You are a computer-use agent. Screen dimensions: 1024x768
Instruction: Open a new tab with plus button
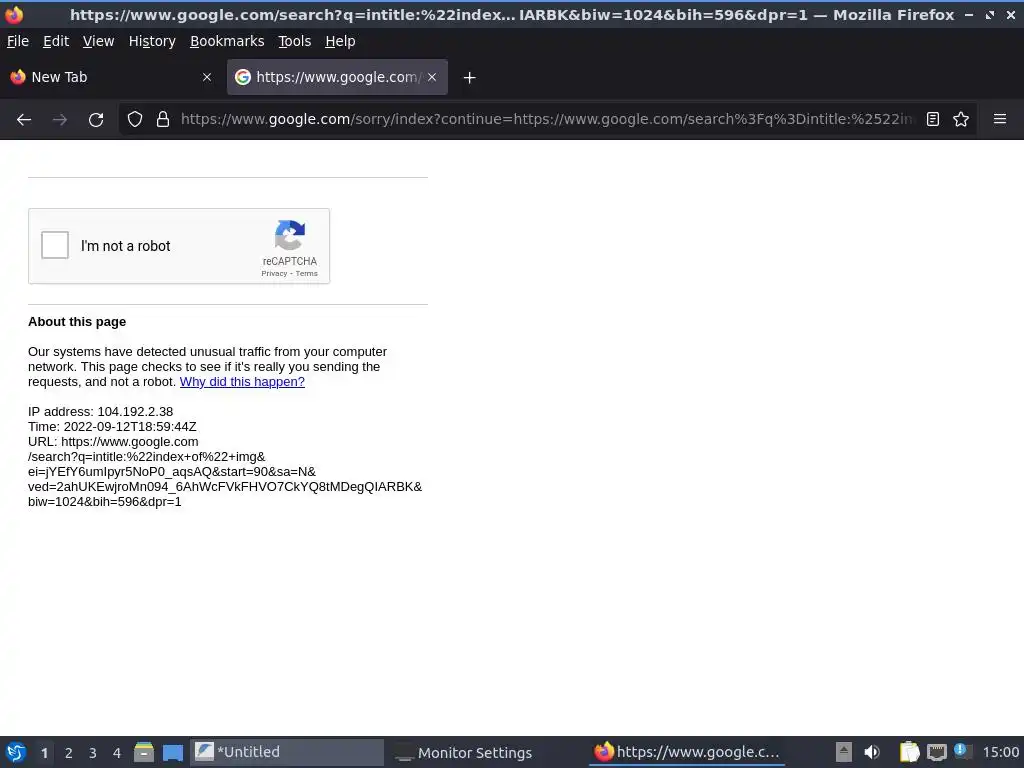tap(469, 78)
